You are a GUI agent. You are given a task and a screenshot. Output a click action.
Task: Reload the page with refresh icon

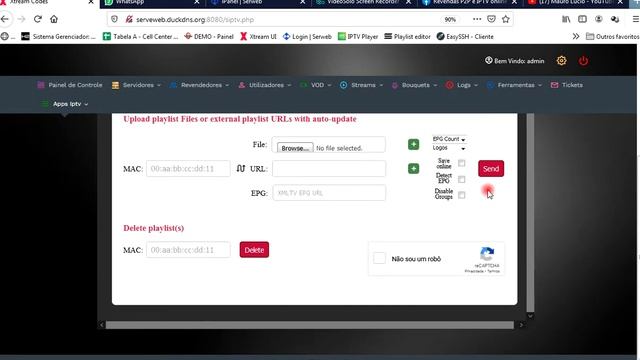click(x=38, y=19)
